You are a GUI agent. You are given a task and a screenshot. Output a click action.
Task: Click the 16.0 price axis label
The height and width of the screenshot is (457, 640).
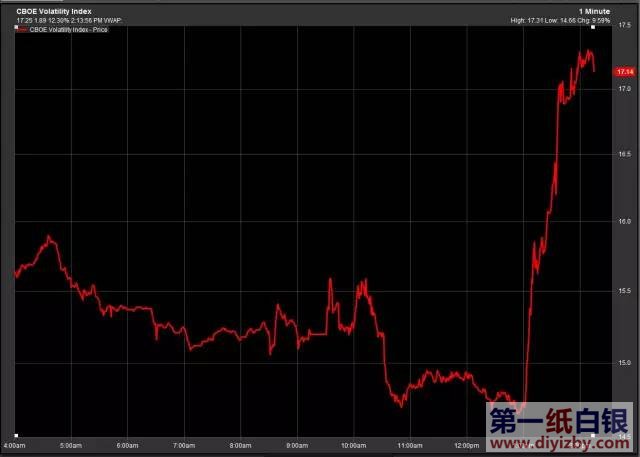[x=623, y=221]
